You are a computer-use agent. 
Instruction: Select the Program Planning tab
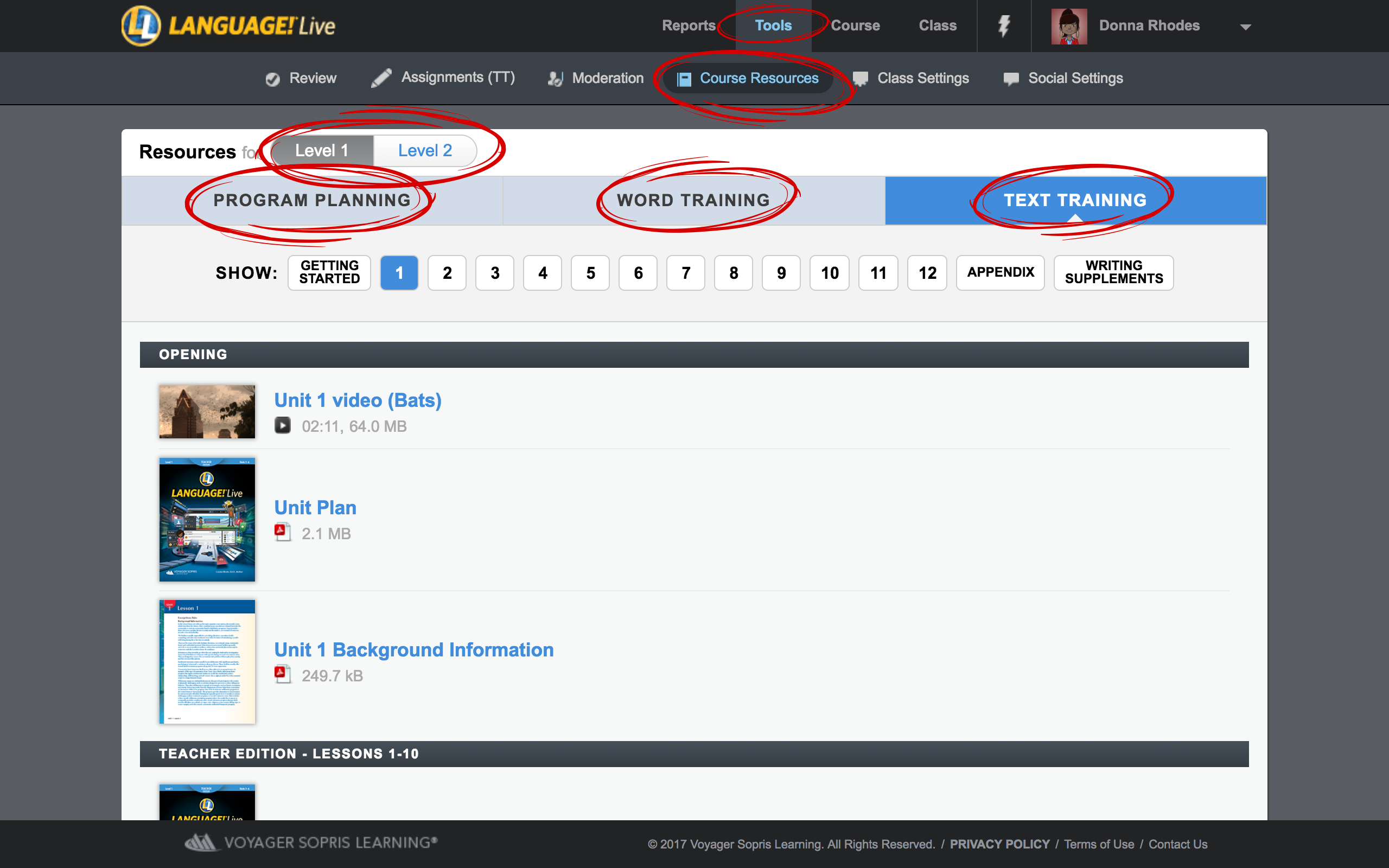[312, 200]
